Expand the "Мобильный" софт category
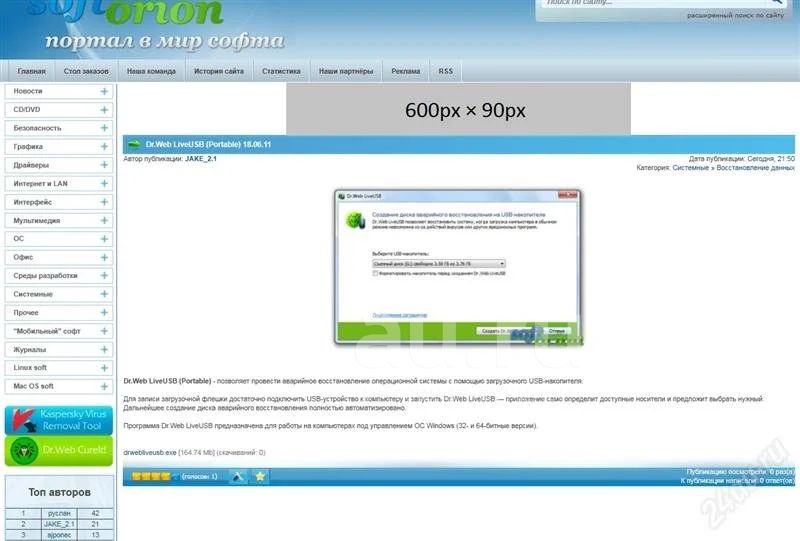This screenshot has height=541, width=800. (x=104, y=331)
